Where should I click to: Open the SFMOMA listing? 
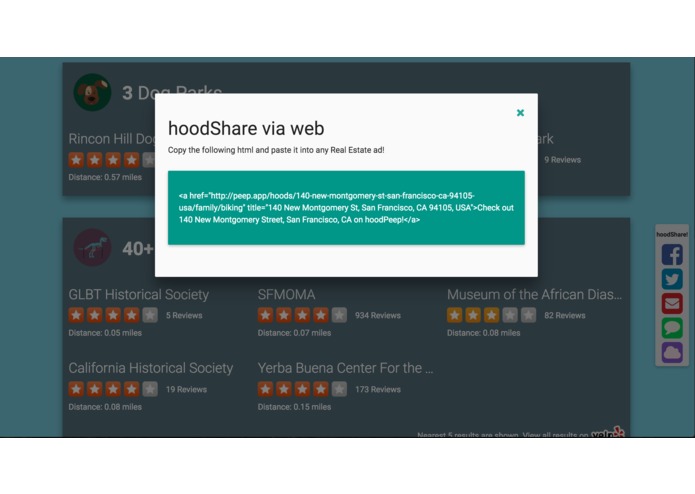[286, 295]
